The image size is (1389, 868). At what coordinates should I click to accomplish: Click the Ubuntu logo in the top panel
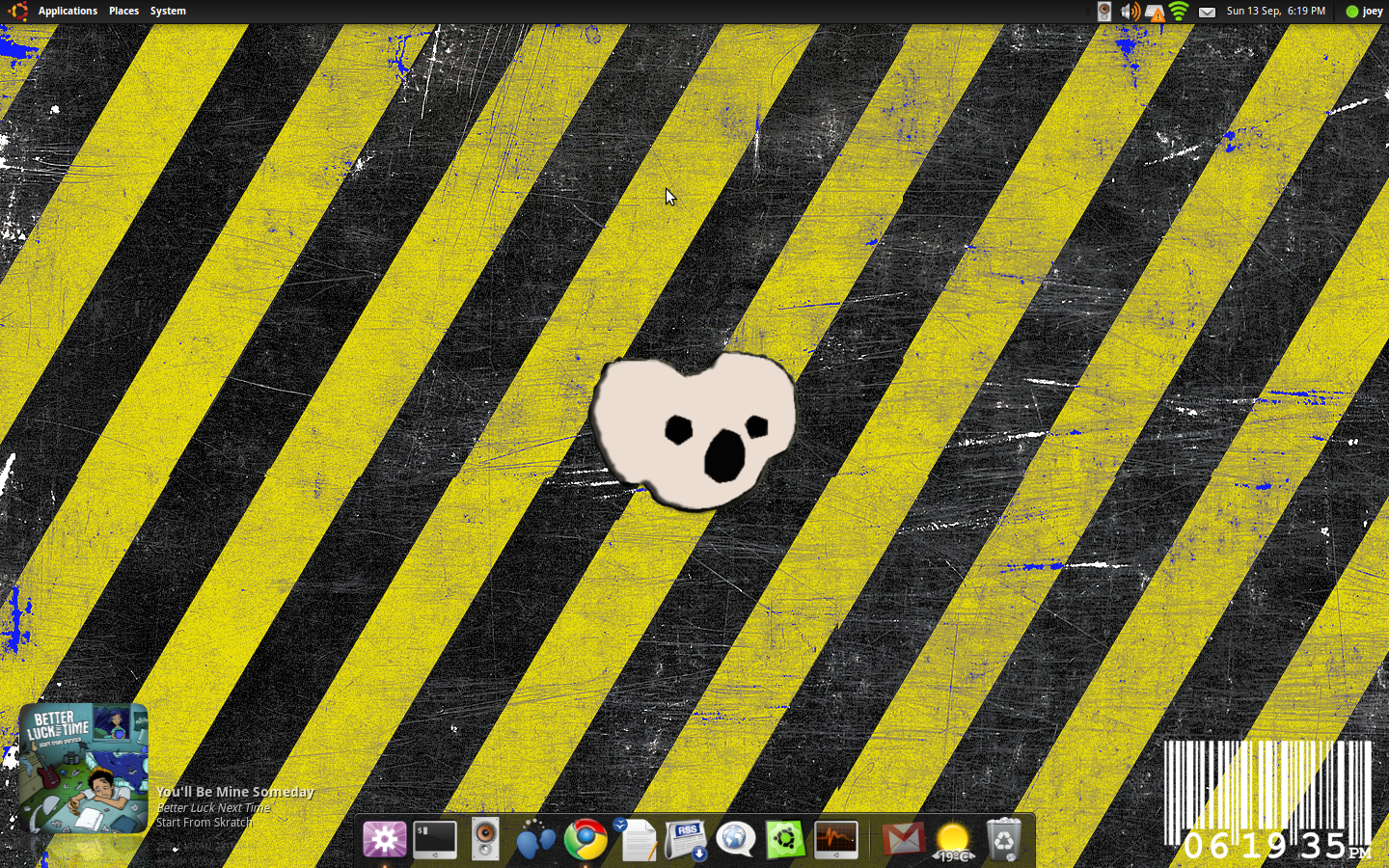(18, 12)
